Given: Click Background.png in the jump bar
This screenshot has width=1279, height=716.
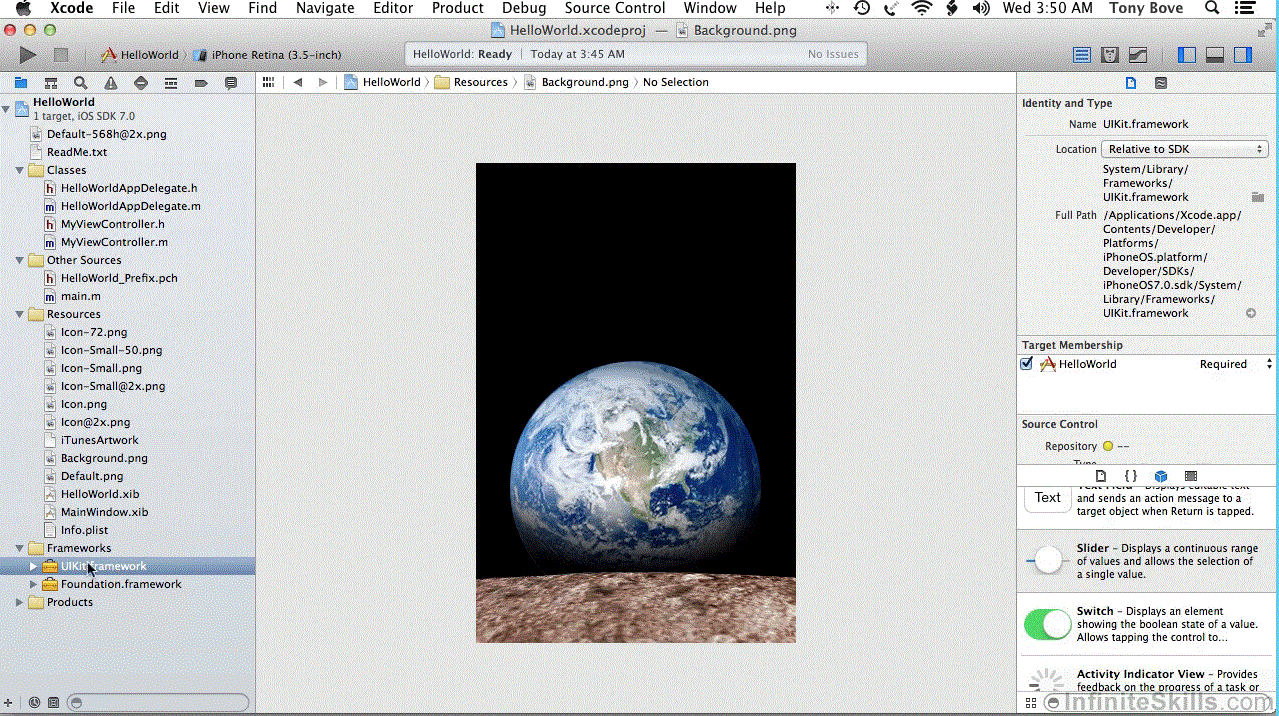Looking at the screenshot, I should pos(576,82).
